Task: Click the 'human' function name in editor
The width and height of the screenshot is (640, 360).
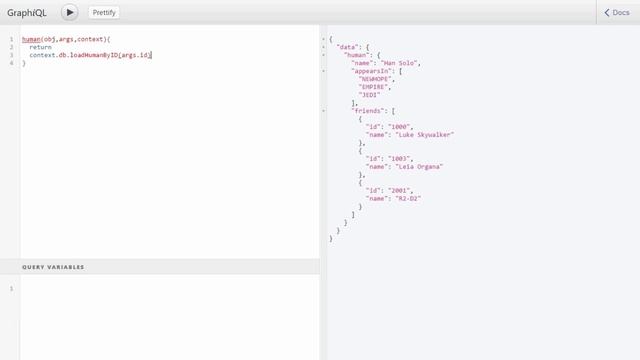Action: 31,39
